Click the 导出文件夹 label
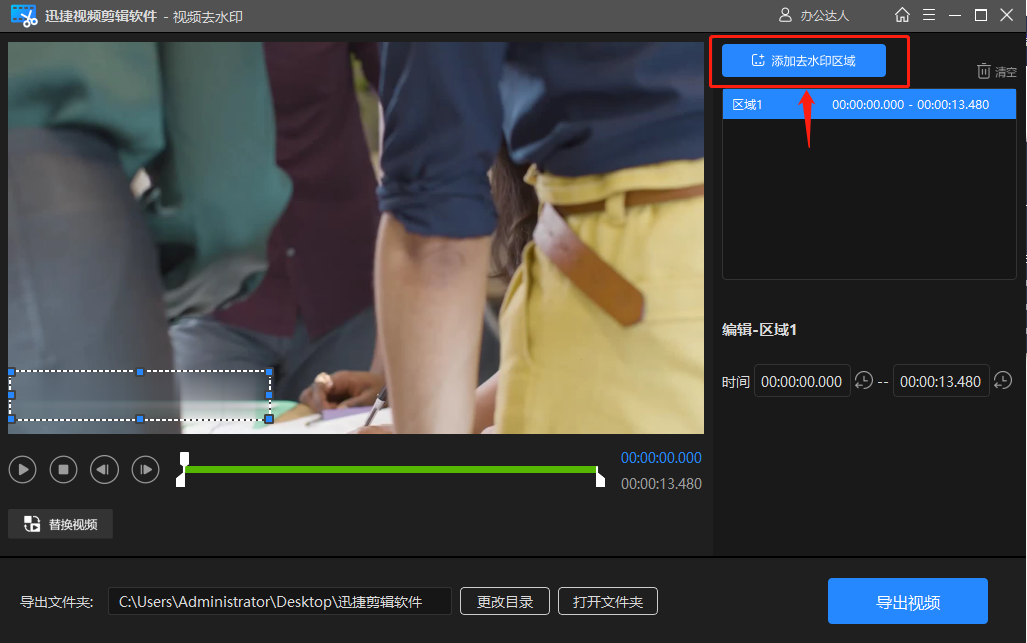 point(57,602)
